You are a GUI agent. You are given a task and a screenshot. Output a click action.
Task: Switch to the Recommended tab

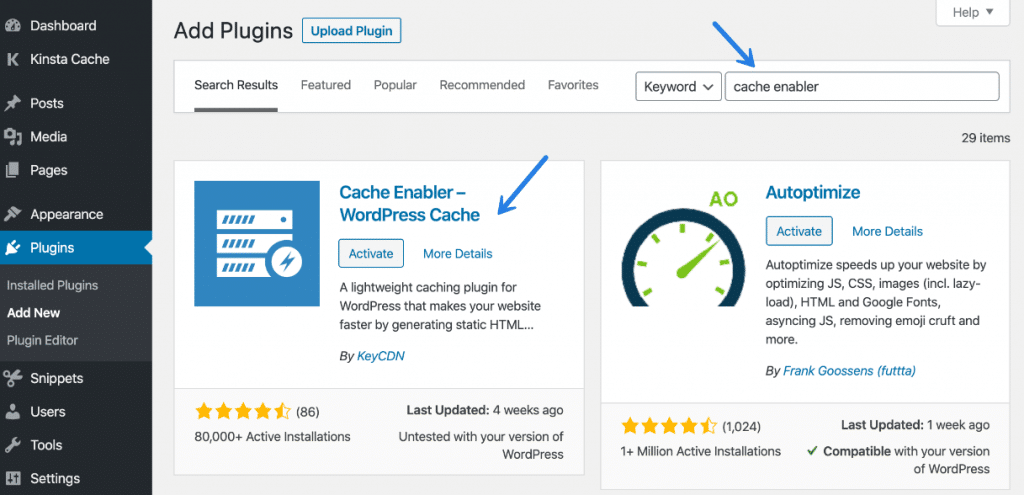click(x=482, y=85)
